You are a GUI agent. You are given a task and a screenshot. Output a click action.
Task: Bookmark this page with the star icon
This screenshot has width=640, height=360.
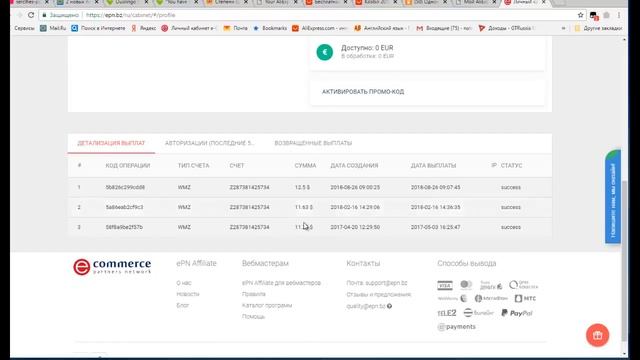click(580, 15)
